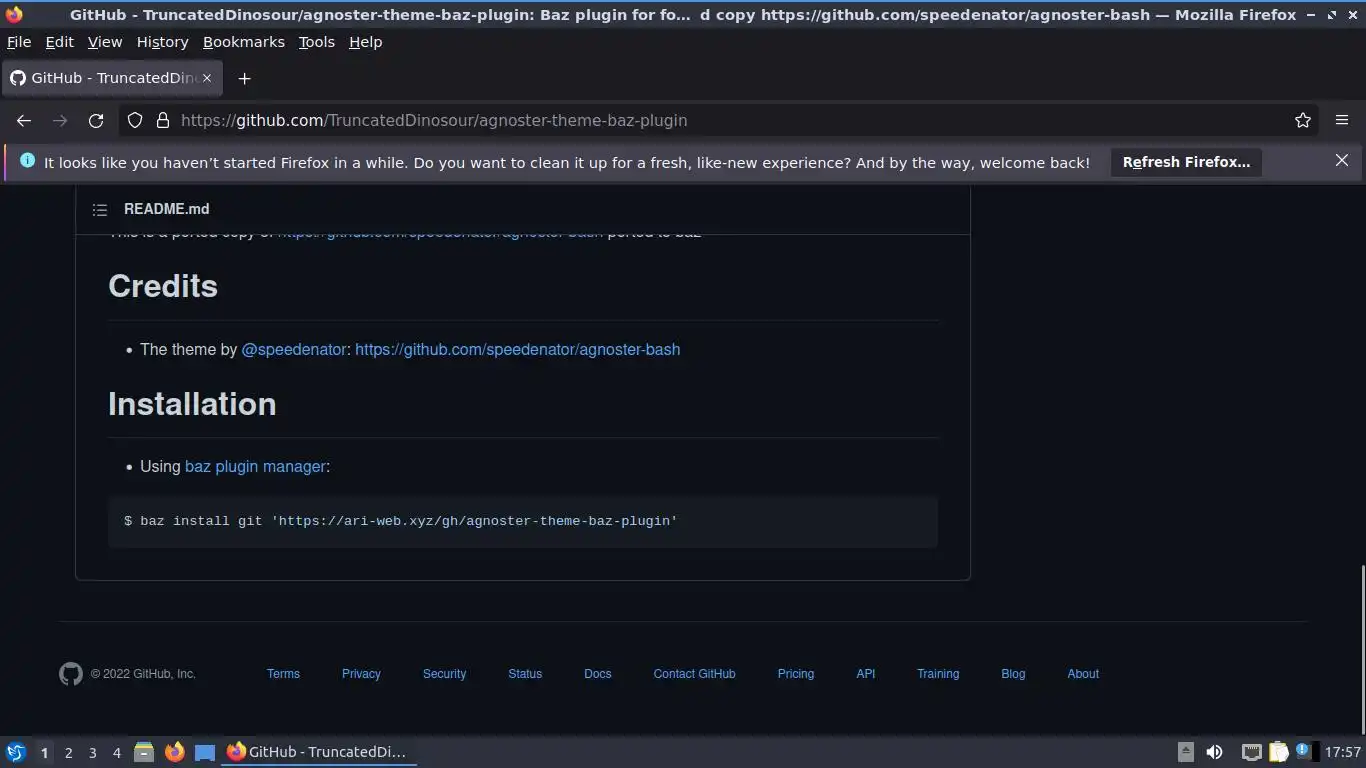Switch to virtual desktop 3

coord(92,752)
